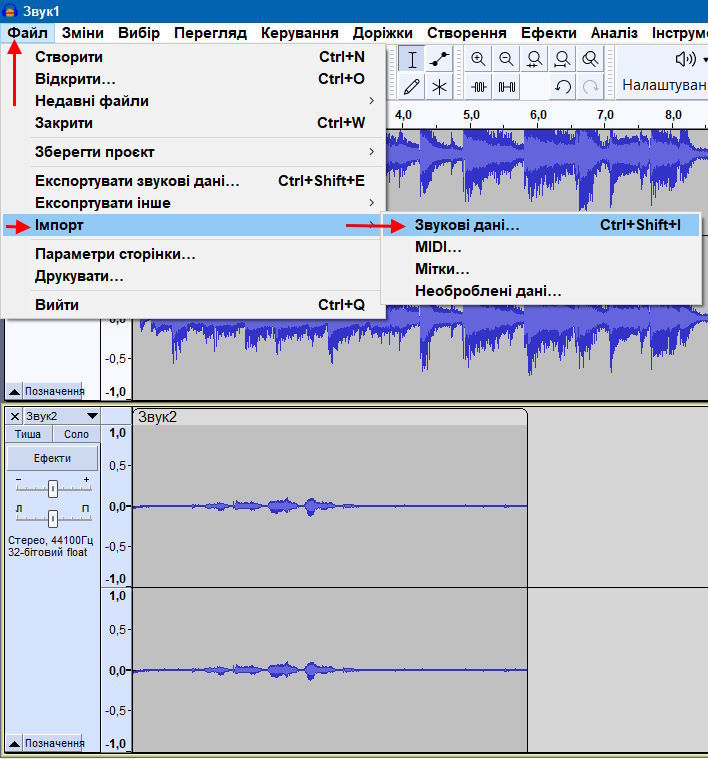Choose Друкувати… menu entry

[x=194, y=276]
